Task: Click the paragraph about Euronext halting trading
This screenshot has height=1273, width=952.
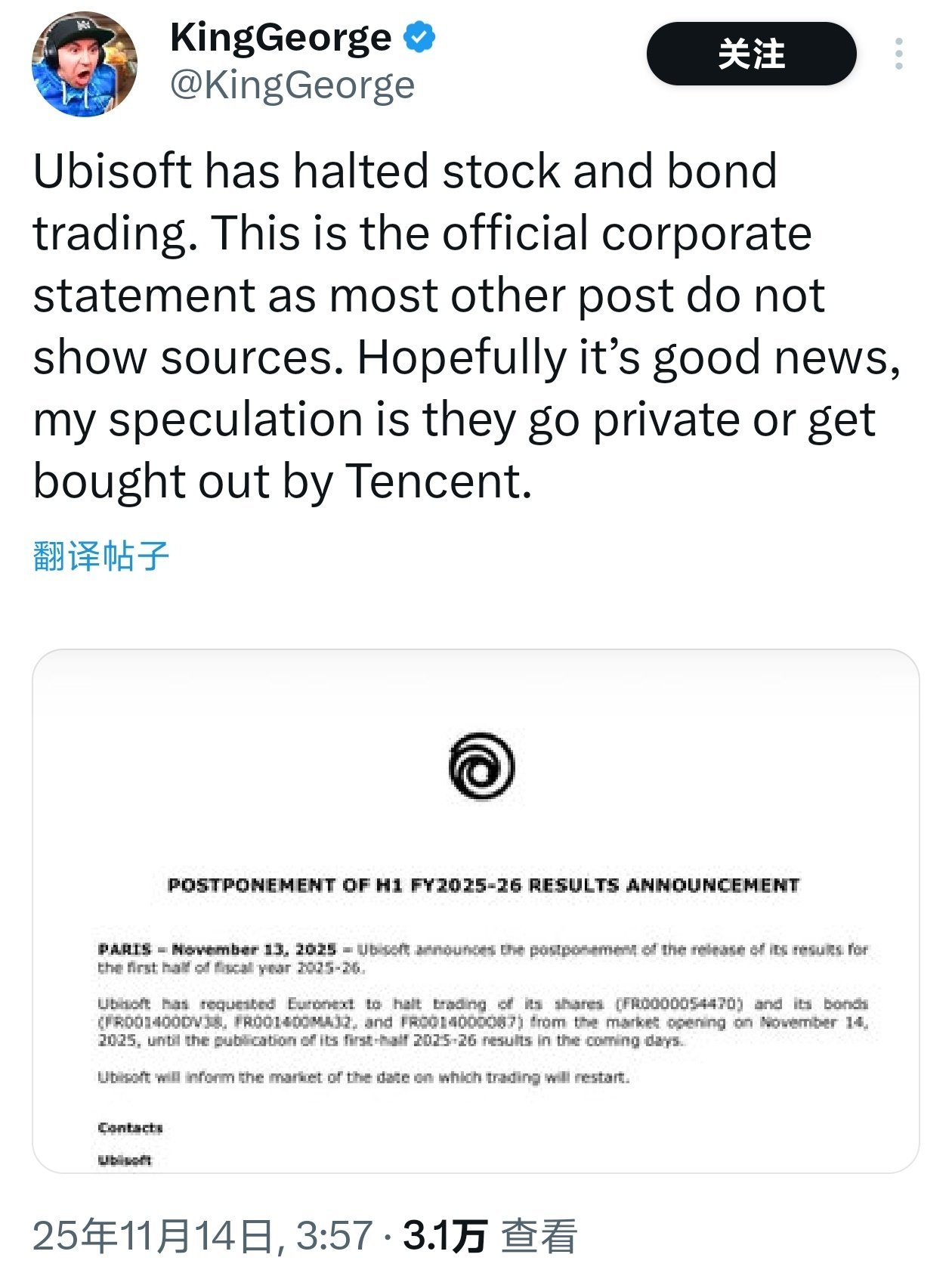Action: click(x=483, y=1022)
